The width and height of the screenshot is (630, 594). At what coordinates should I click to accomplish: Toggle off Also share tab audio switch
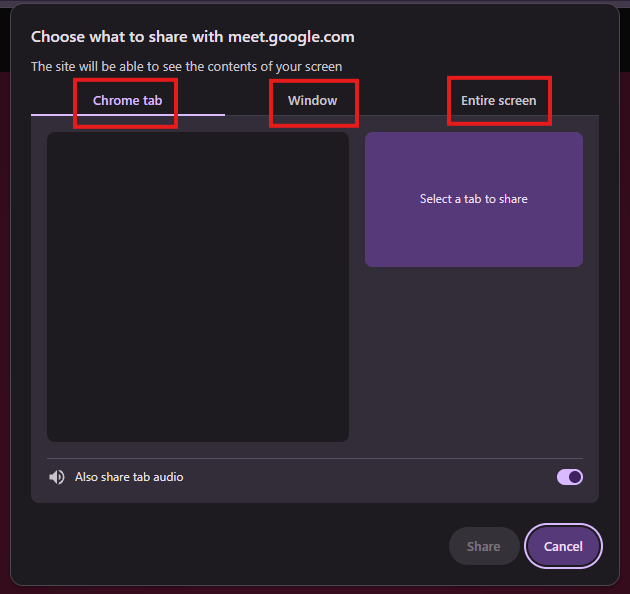pos(569,477)
